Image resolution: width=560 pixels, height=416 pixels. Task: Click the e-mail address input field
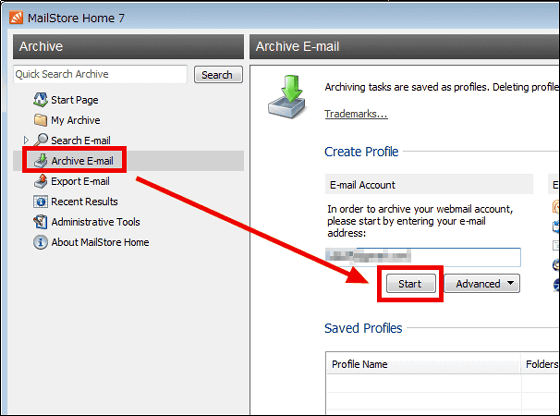423,257
